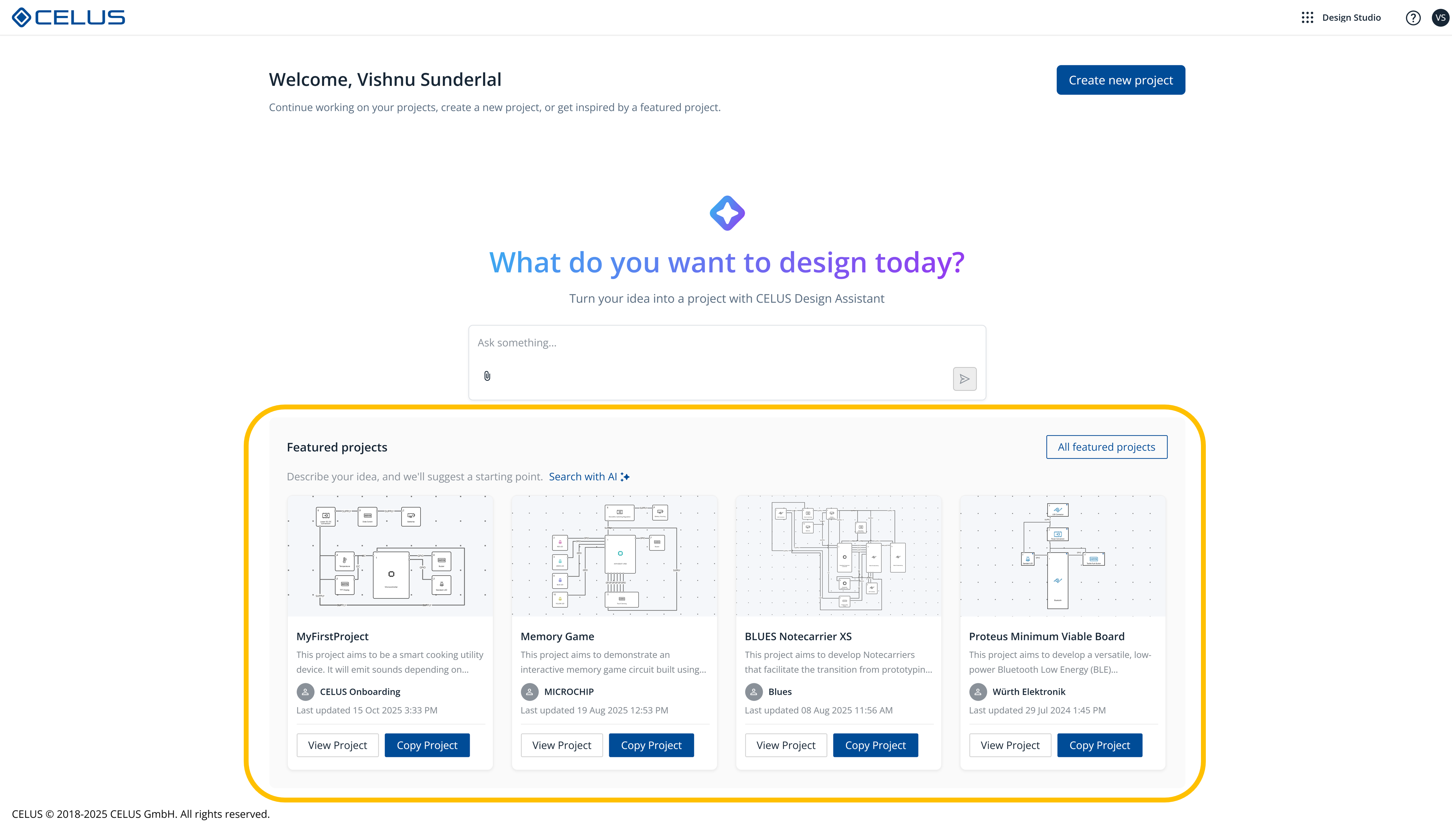Click the Create new project button
1452x840 pixels.
point(1120,80)
